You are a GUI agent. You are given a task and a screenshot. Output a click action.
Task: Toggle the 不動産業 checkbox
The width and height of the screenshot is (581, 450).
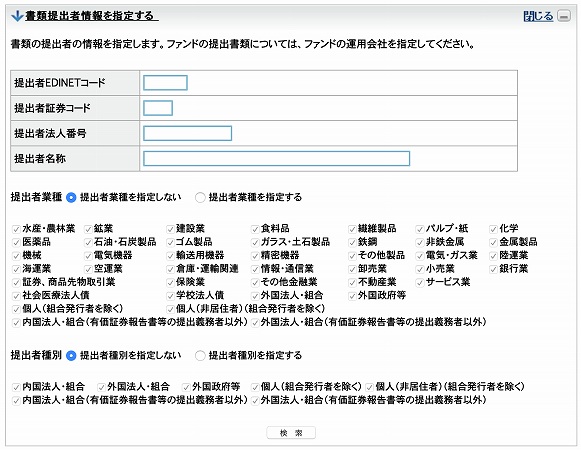(x=352, y=282)
